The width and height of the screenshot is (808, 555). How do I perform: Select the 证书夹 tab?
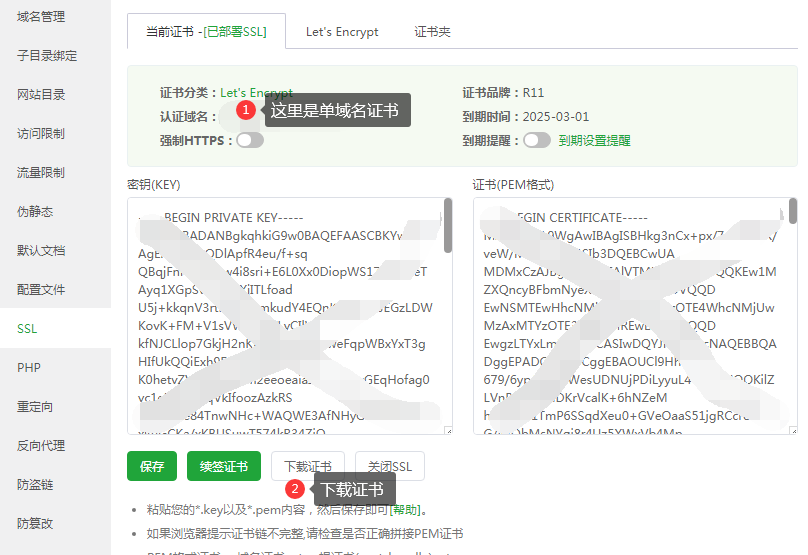432,32
